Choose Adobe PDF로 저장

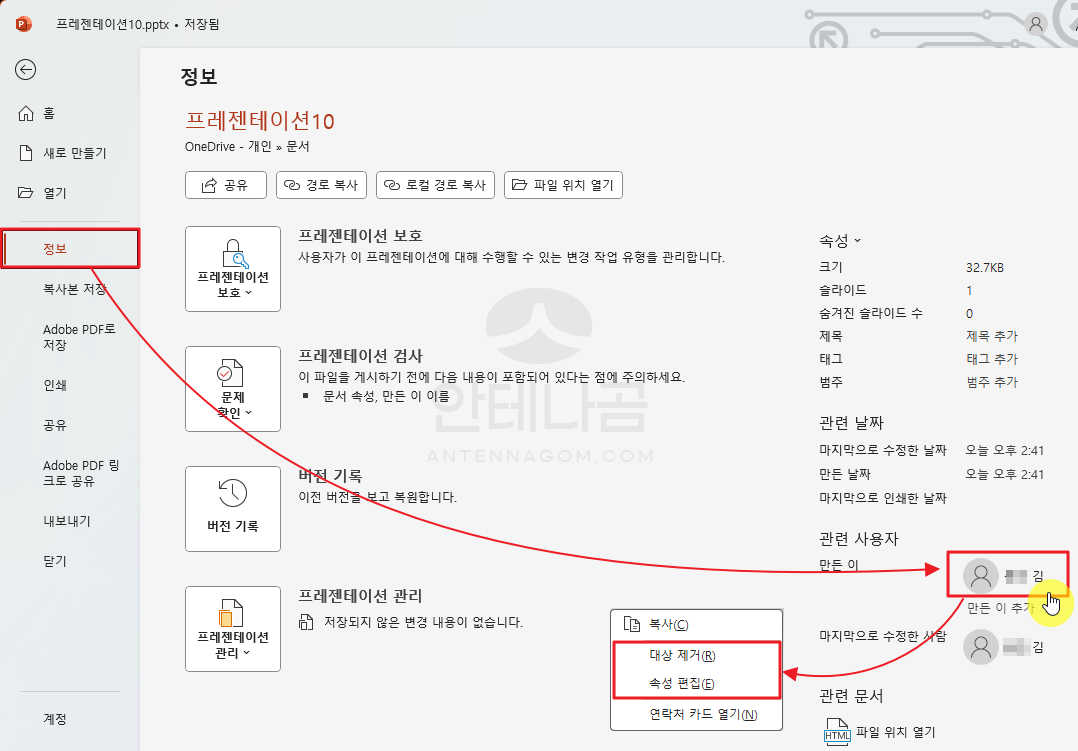pyautogui.click(x=79, y=337)
